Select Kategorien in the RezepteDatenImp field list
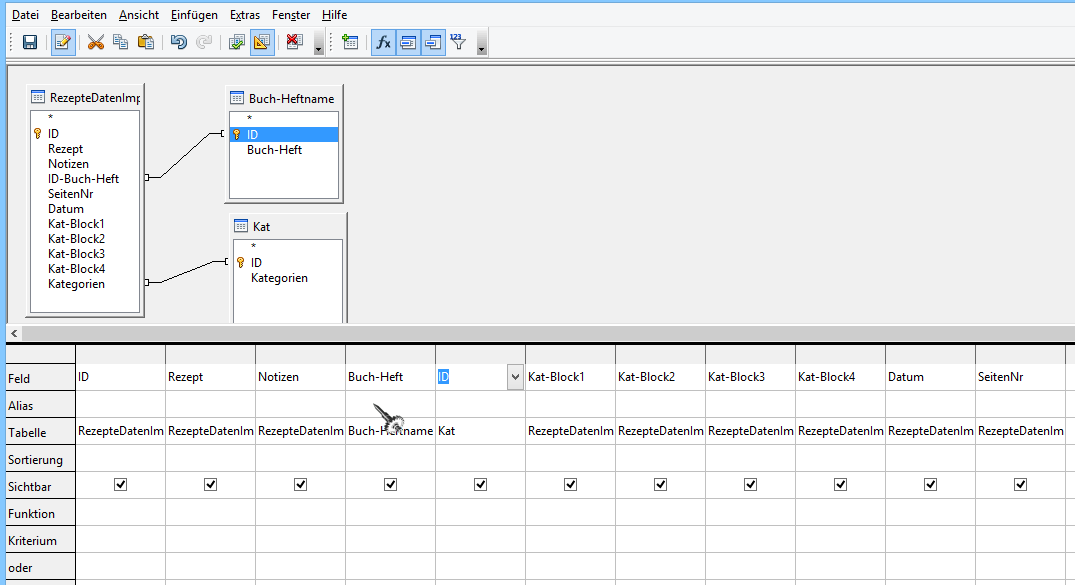The width and height of the screenshot is (1075, 585). [x=76, y=284]
